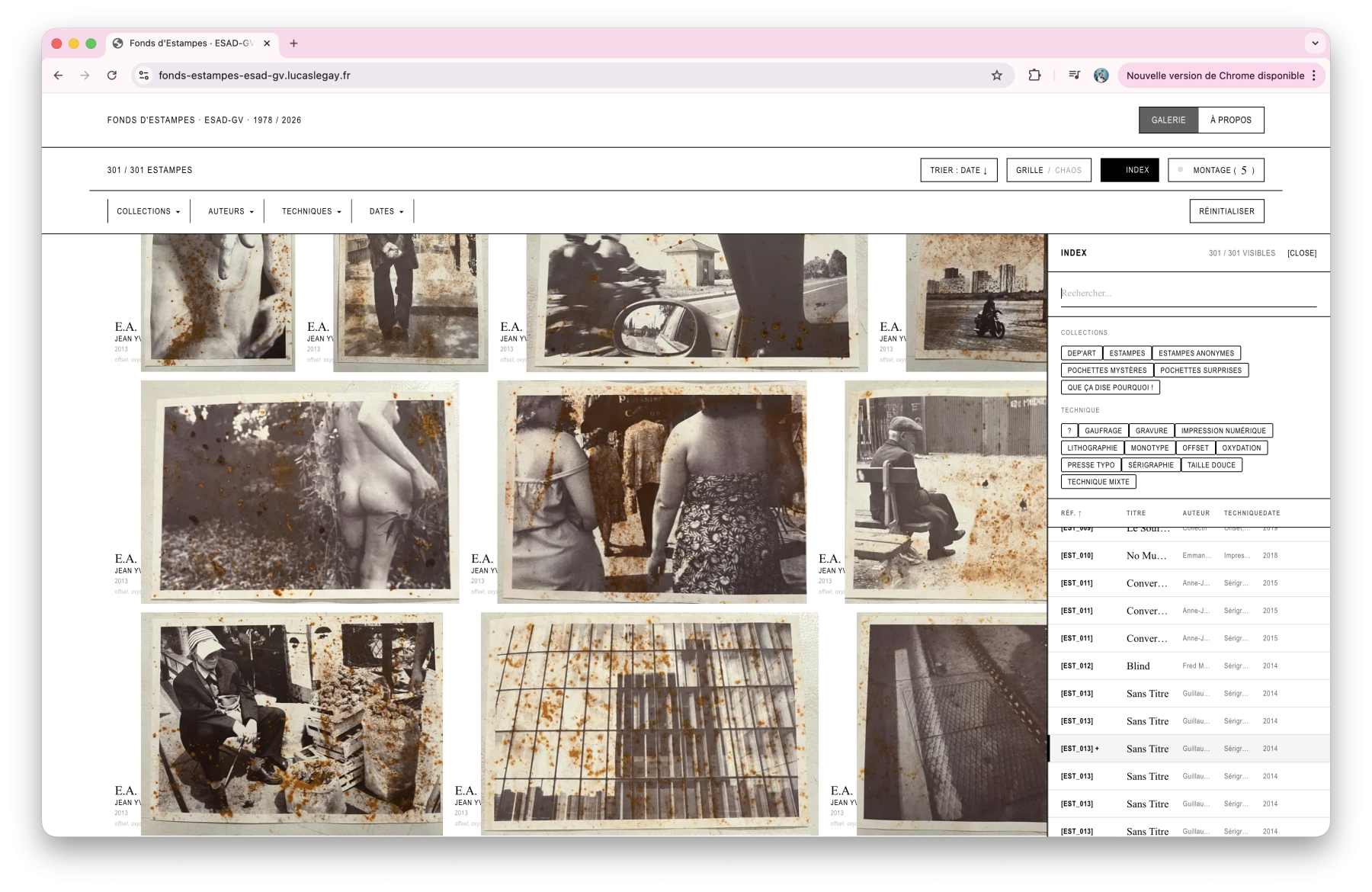
Task: Filter by Presse Typo technique
Action: pyautogui.click(x=1091, y=465)
